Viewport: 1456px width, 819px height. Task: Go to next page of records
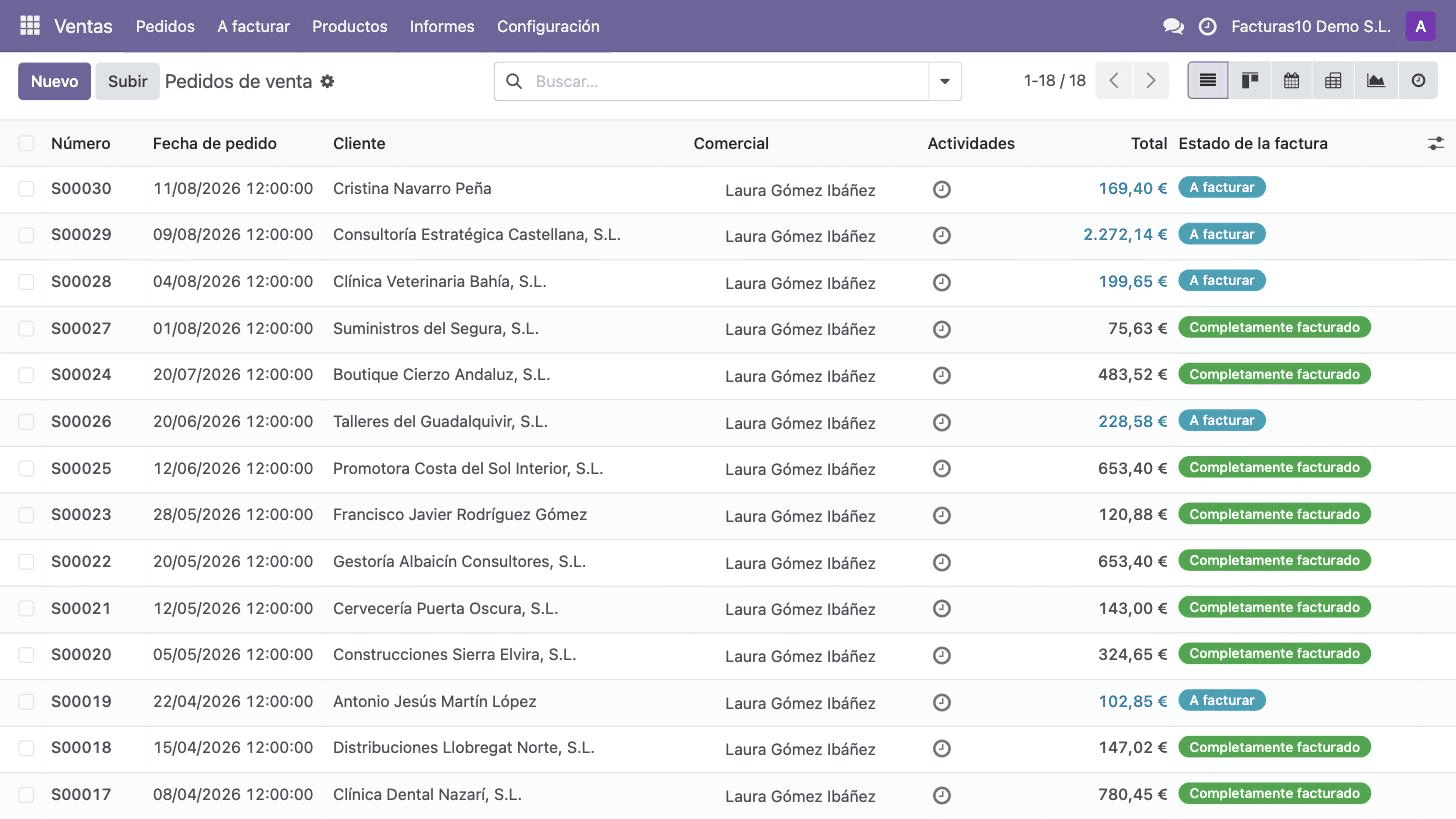1151,81
